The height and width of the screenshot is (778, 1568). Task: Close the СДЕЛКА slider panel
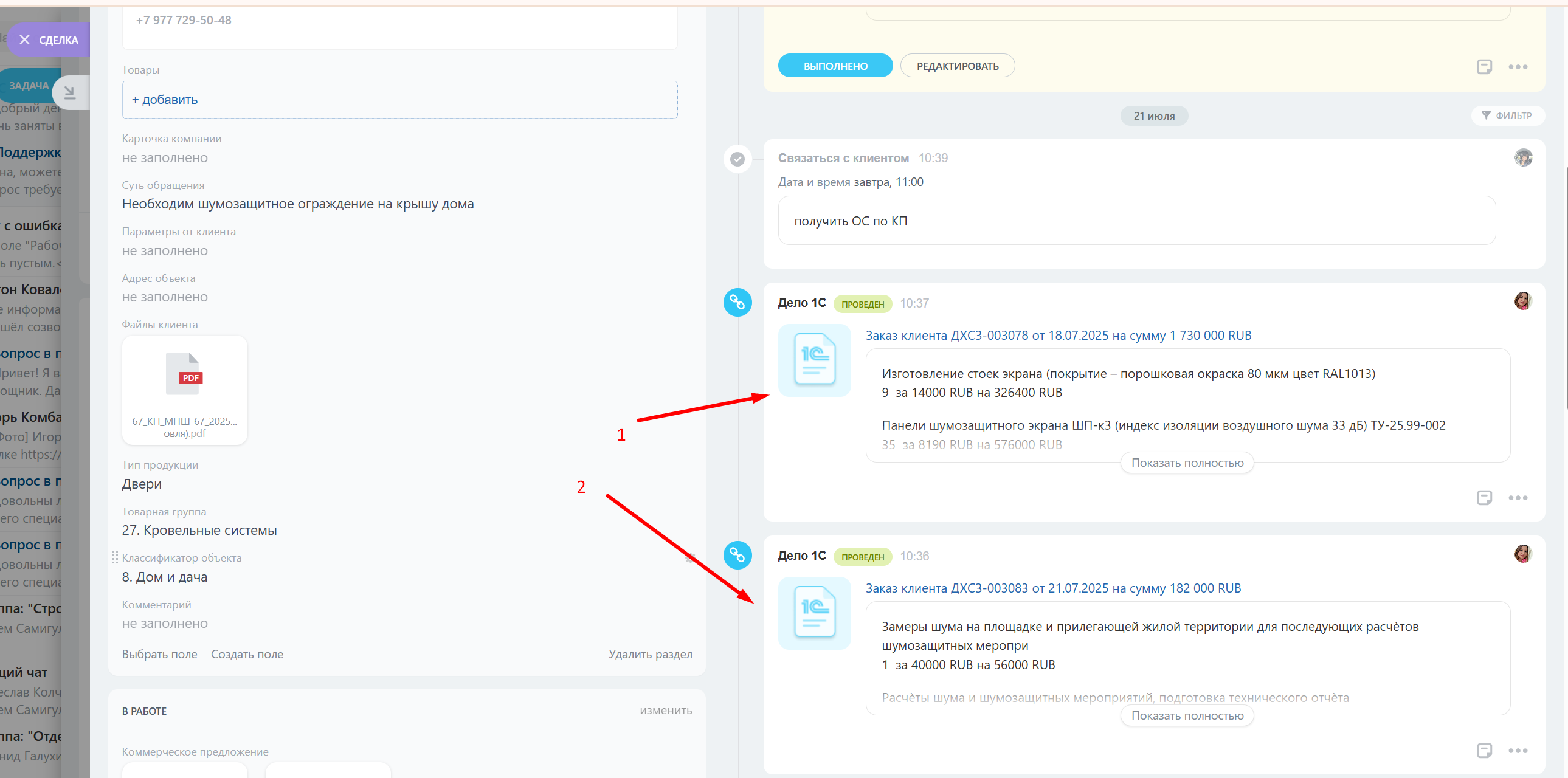click(24, 40)
